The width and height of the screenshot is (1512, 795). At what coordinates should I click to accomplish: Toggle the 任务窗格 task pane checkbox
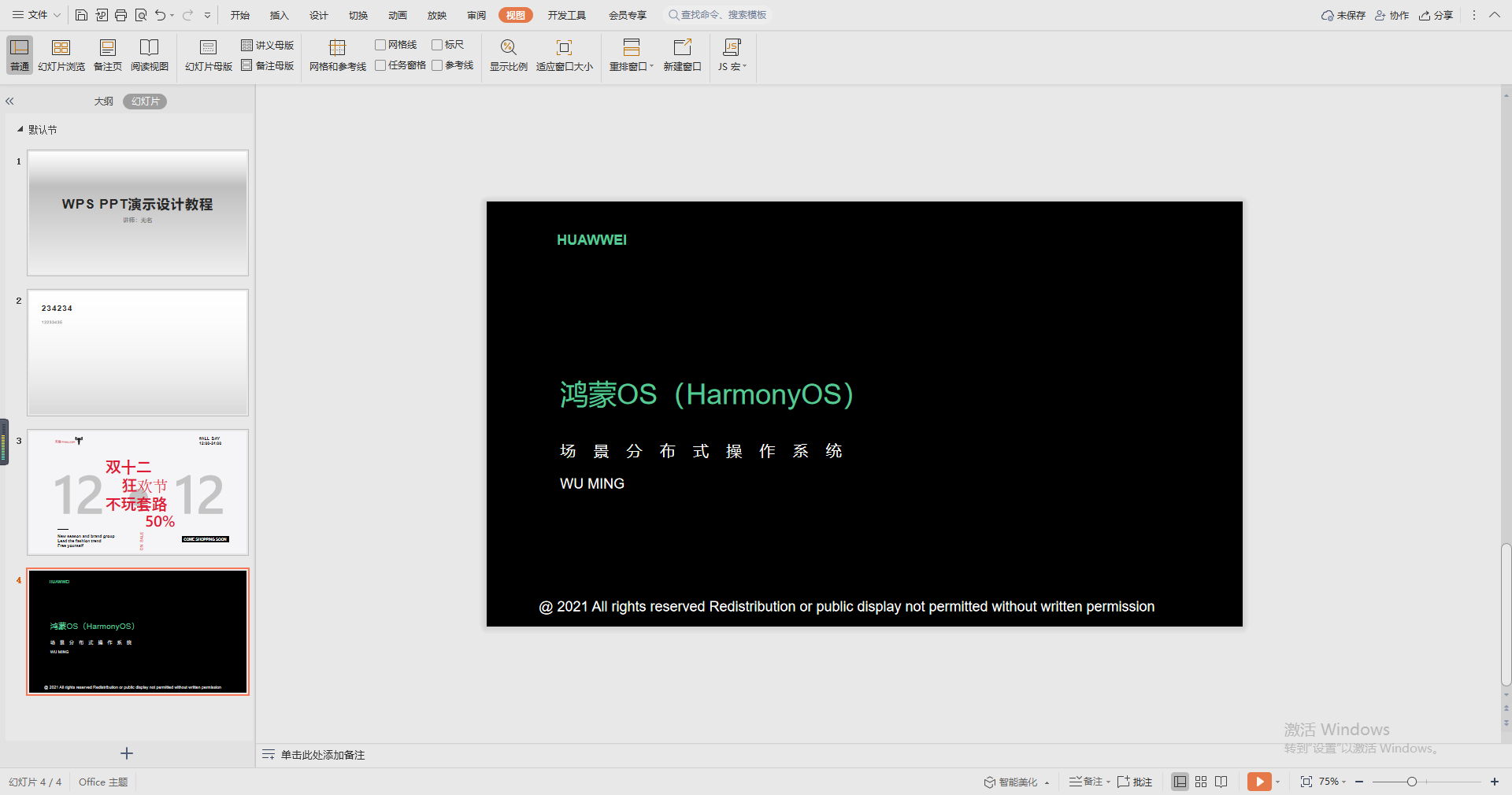(380, 65)
